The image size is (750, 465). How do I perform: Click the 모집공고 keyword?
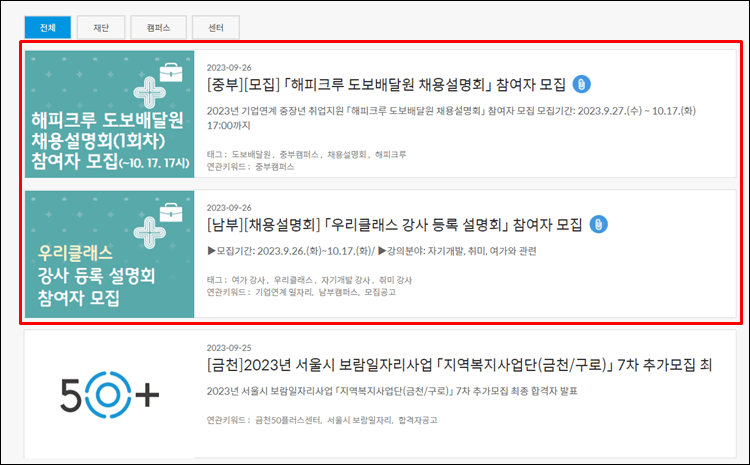click(380, 292)
